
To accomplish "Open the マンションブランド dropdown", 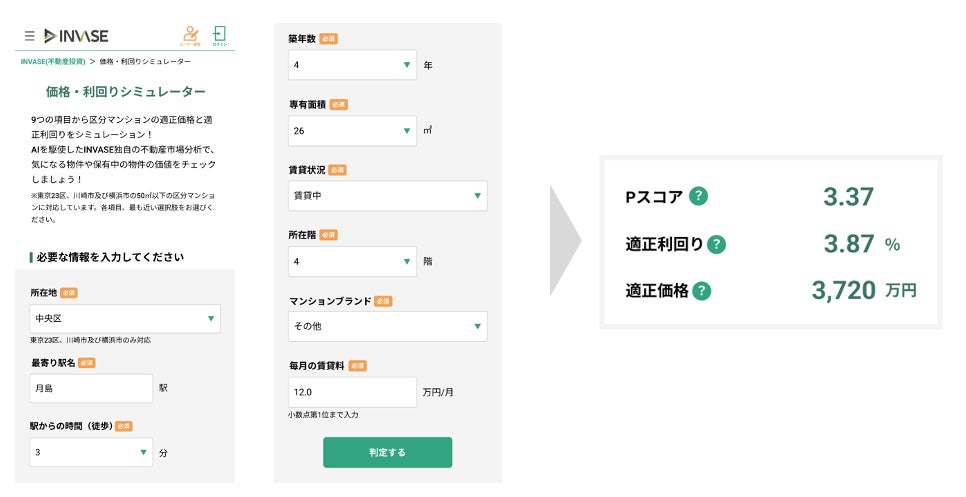I will [x=387, y=326].
